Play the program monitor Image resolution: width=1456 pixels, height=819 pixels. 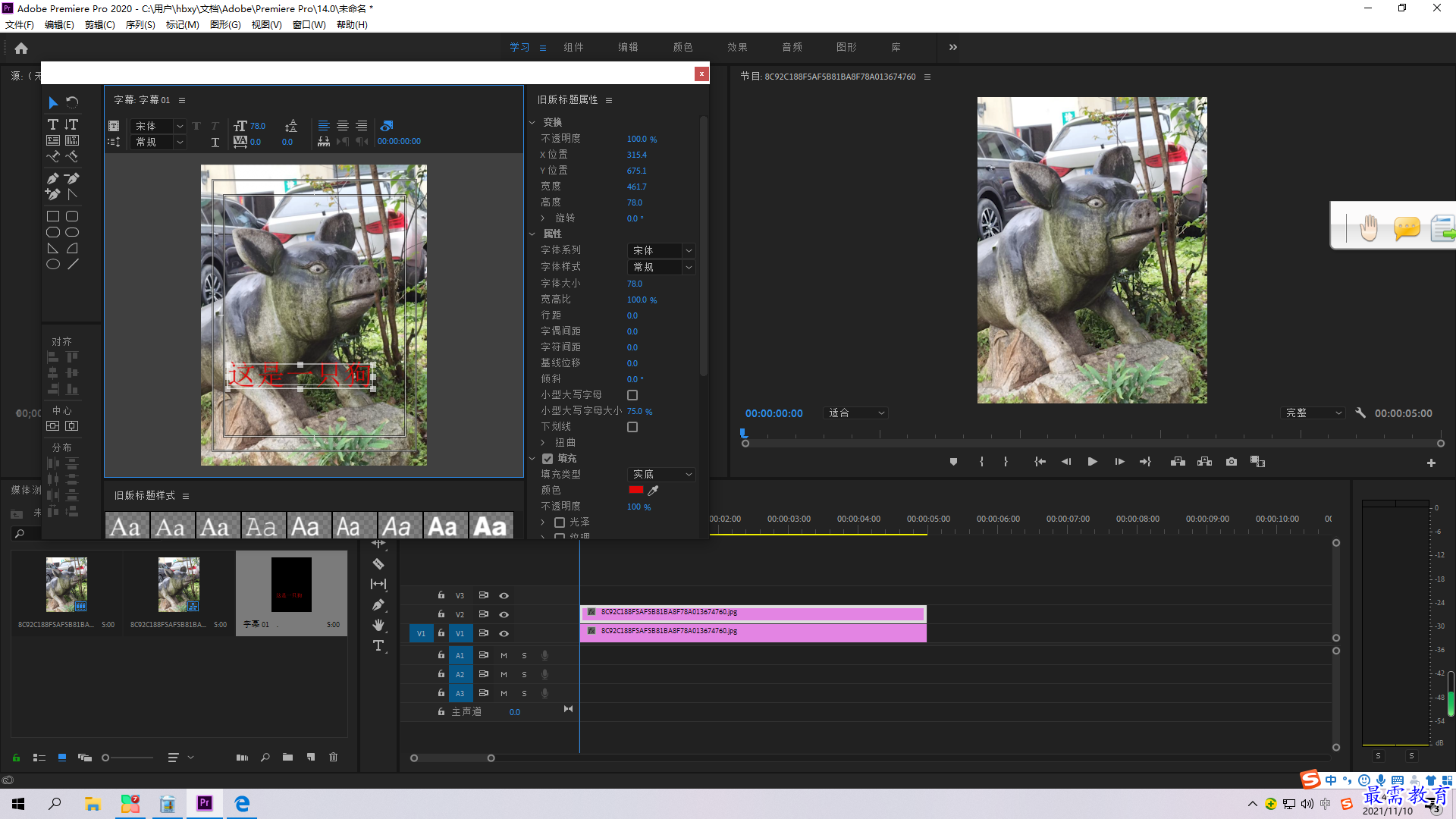click(1093, 462)
